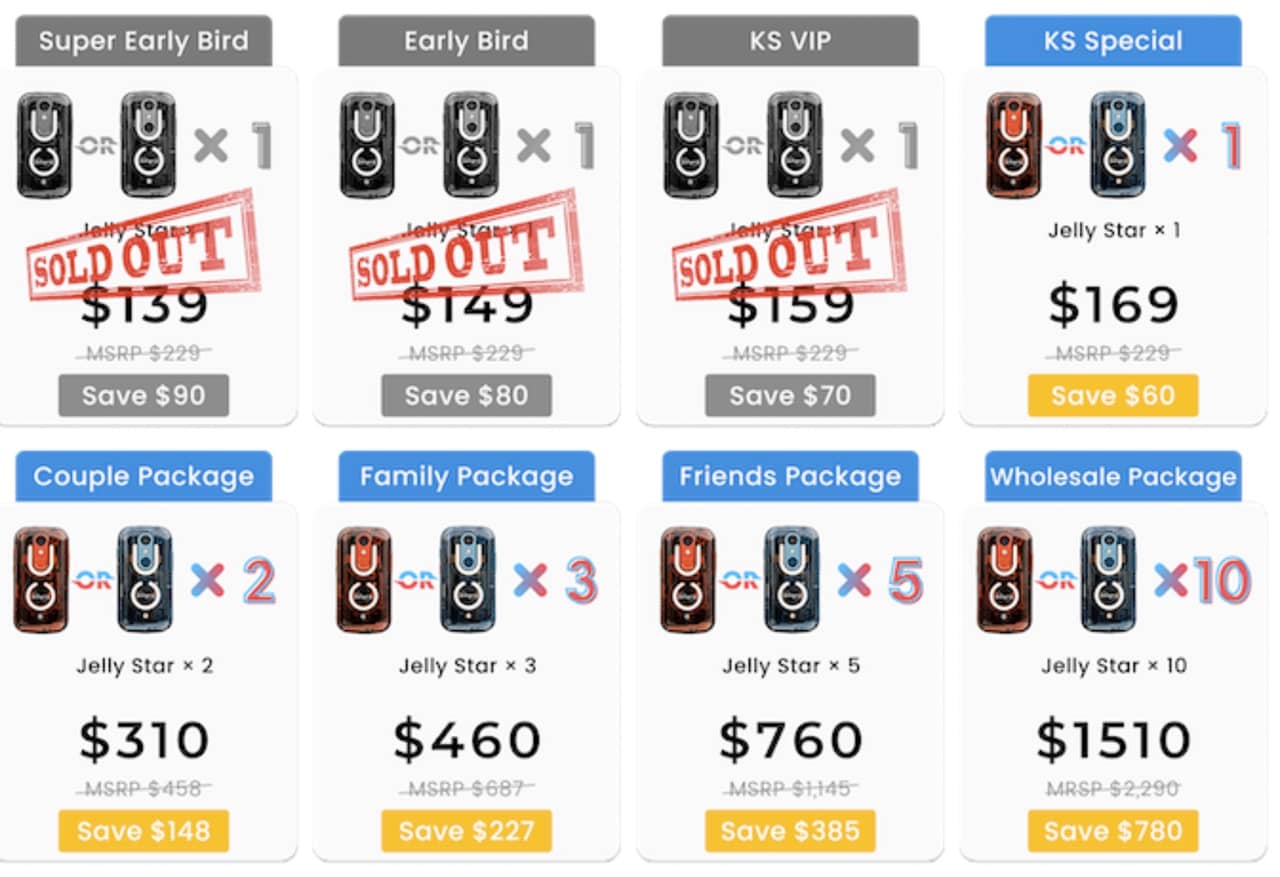Viewport: 1280px width, 877px height.
Task: Click the blue phone in KS Special
Action: pyautogui.click(x=1117, y=146)
